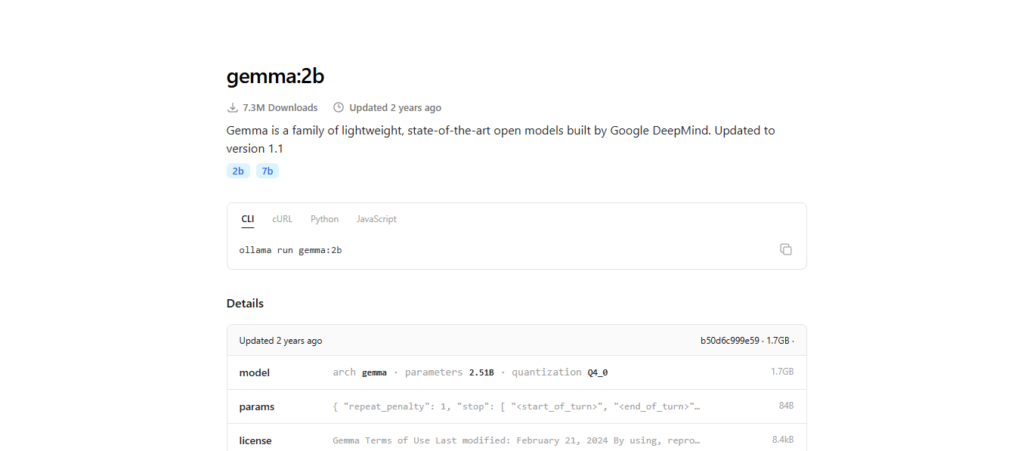Viewport: 1024px width, 451px height.
Task: Switch to the cURL tab
Action: pyautogui.click(x=282, y=219)
